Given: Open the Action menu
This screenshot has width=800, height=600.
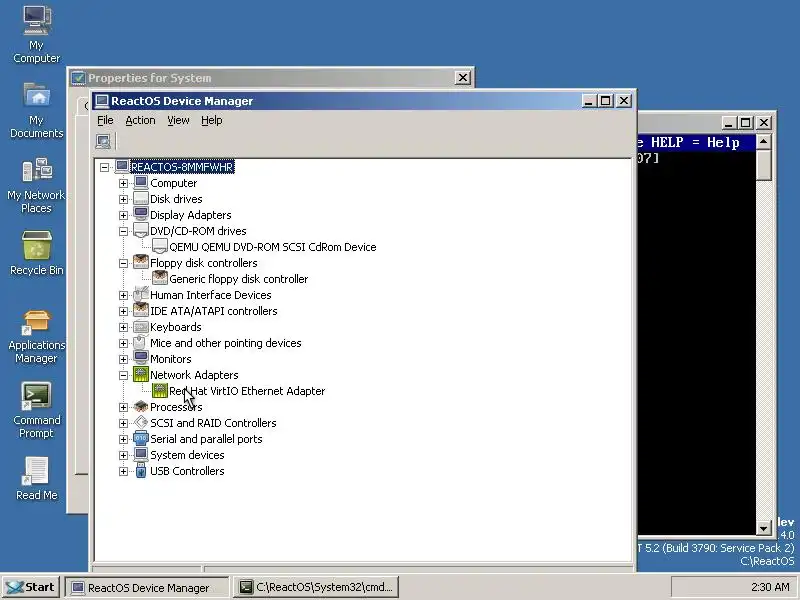Looking at the screenshot, I should coord(140,120).
